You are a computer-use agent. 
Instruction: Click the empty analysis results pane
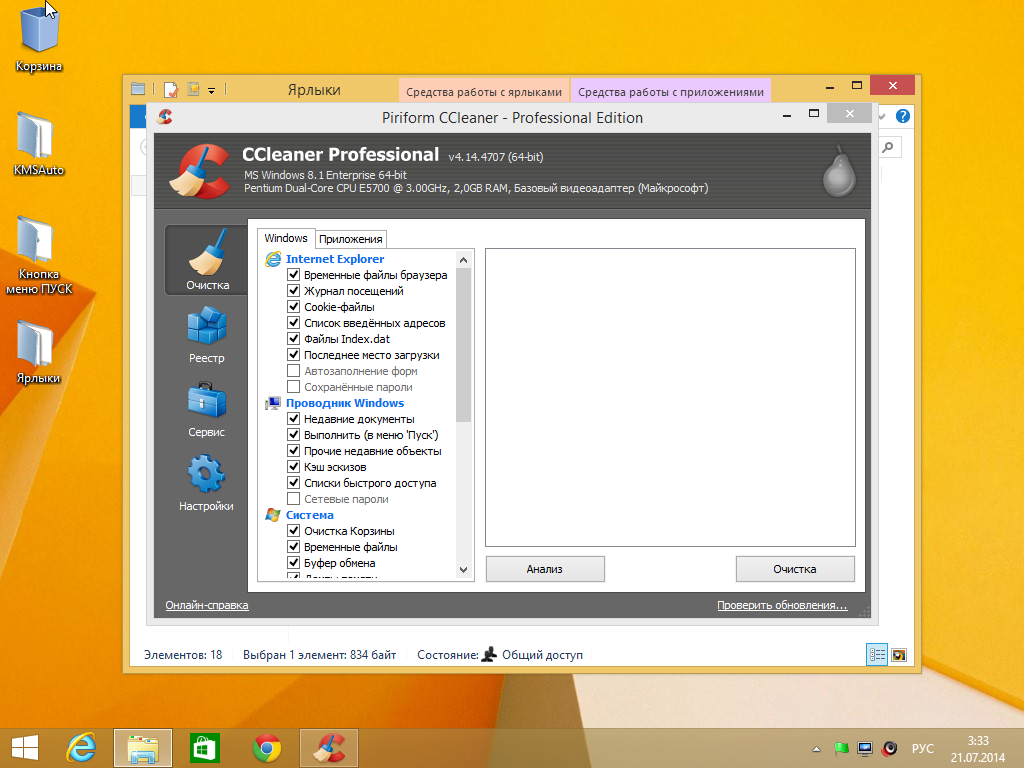670,397
